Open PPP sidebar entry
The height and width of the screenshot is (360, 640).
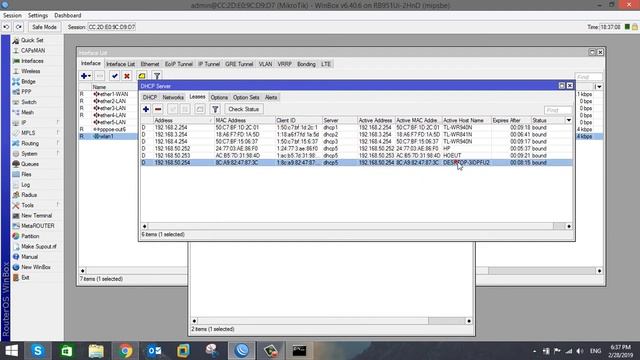click(26, 92)
